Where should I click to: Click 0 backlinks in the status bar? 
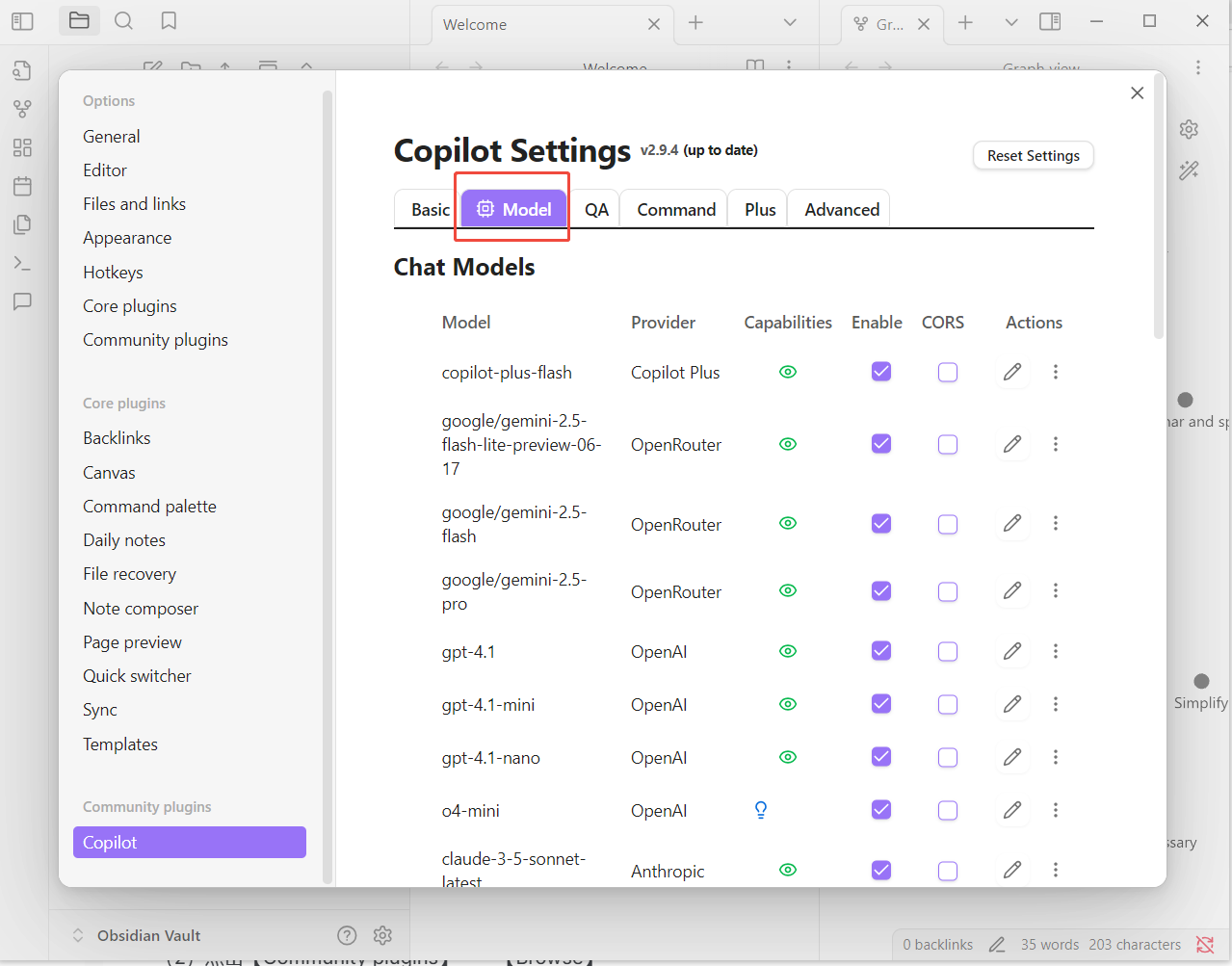tap(937, 945)
